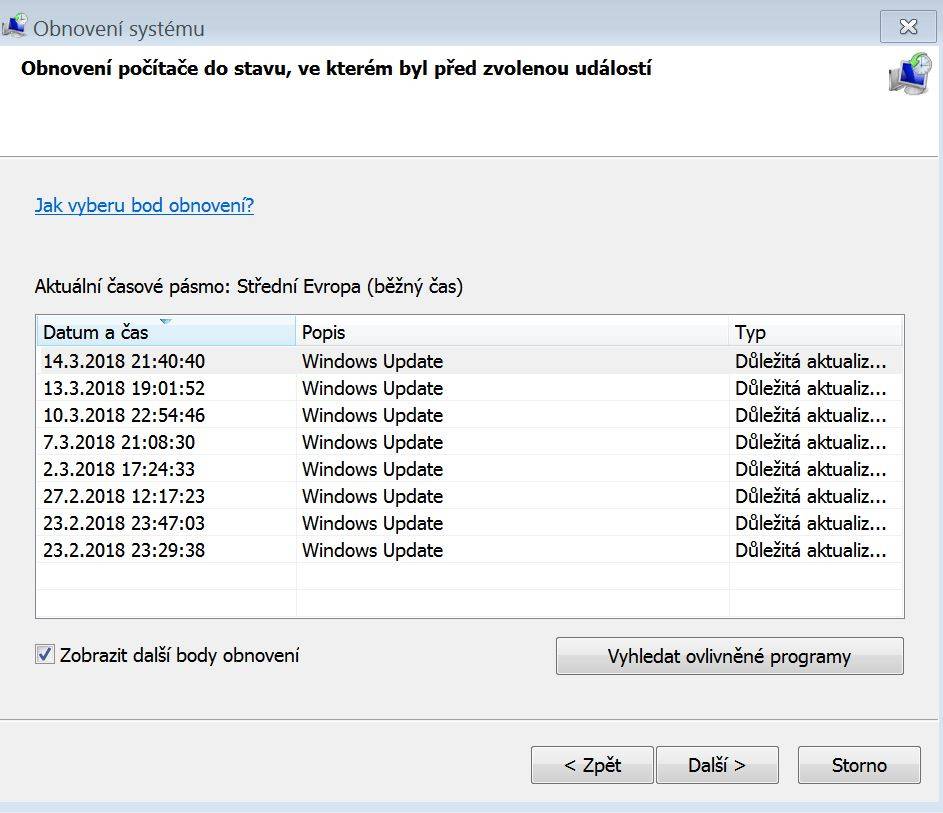Click the sort arrow above Datum a čas
Viewport: 943px width, 813px height.
(166, 321)
